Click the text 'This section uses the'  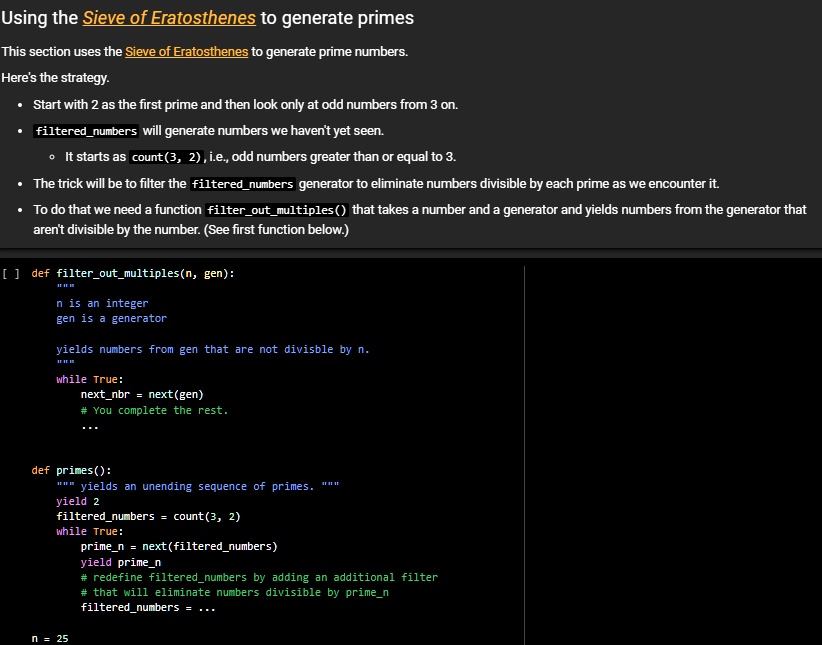tap(61, 51)
